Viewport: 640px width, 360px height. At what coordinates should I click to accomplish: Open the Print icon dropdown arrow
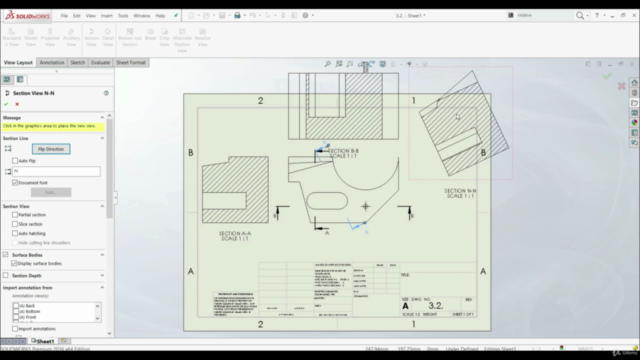pos(244,16)
